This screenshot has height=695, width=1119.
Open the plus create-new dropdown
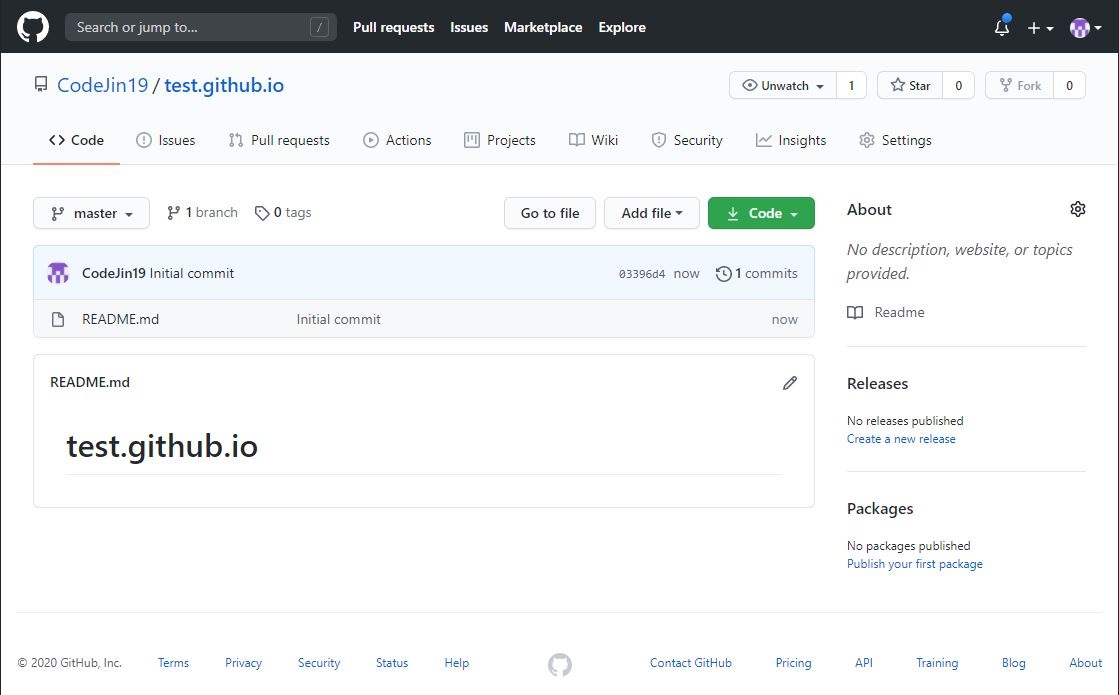pyautogui.click(x=1040, y=28)
